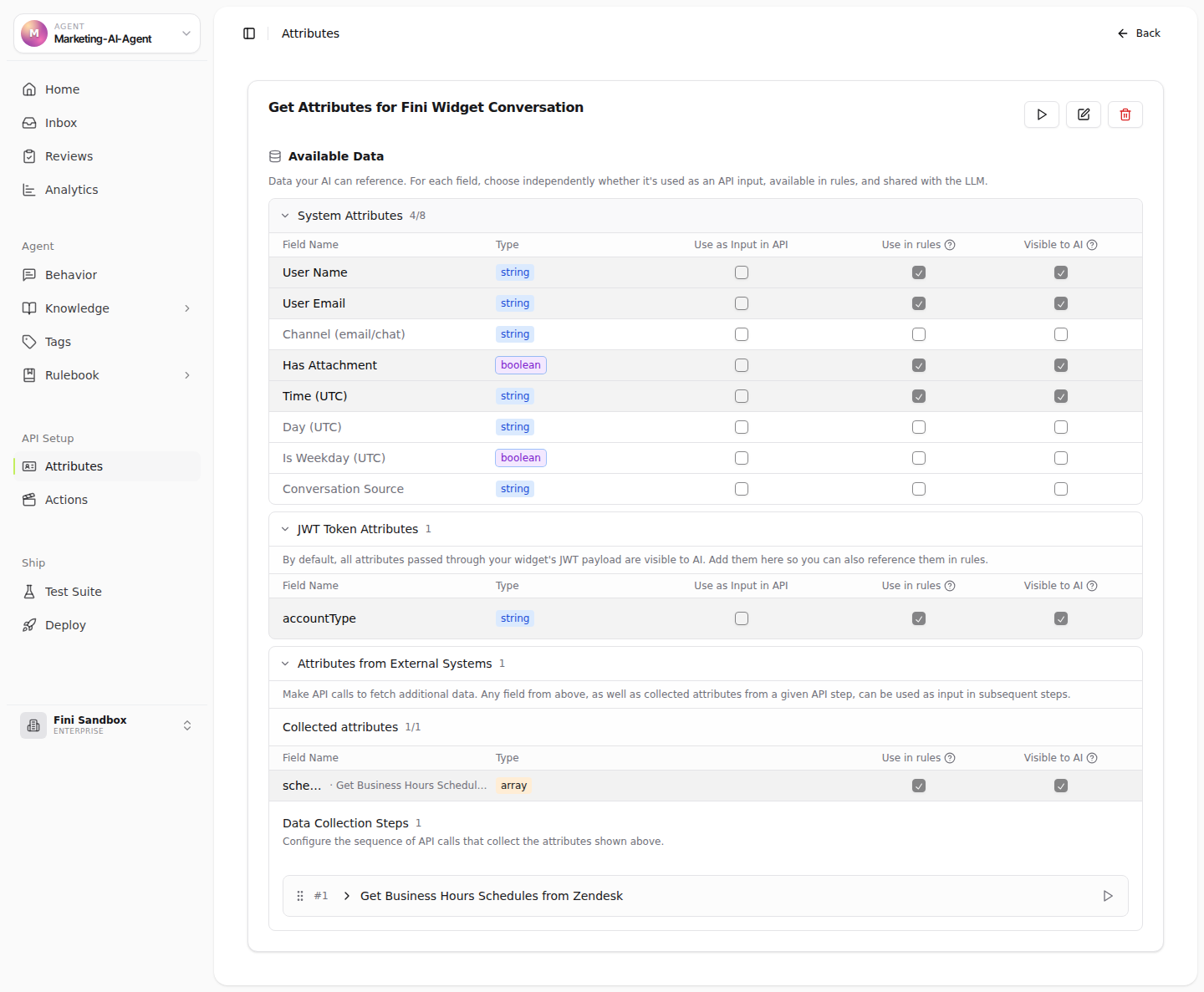Screen dimensions: 1204x992
Task: Click the Analytics chart icon
Action: (x=29, y=190)
